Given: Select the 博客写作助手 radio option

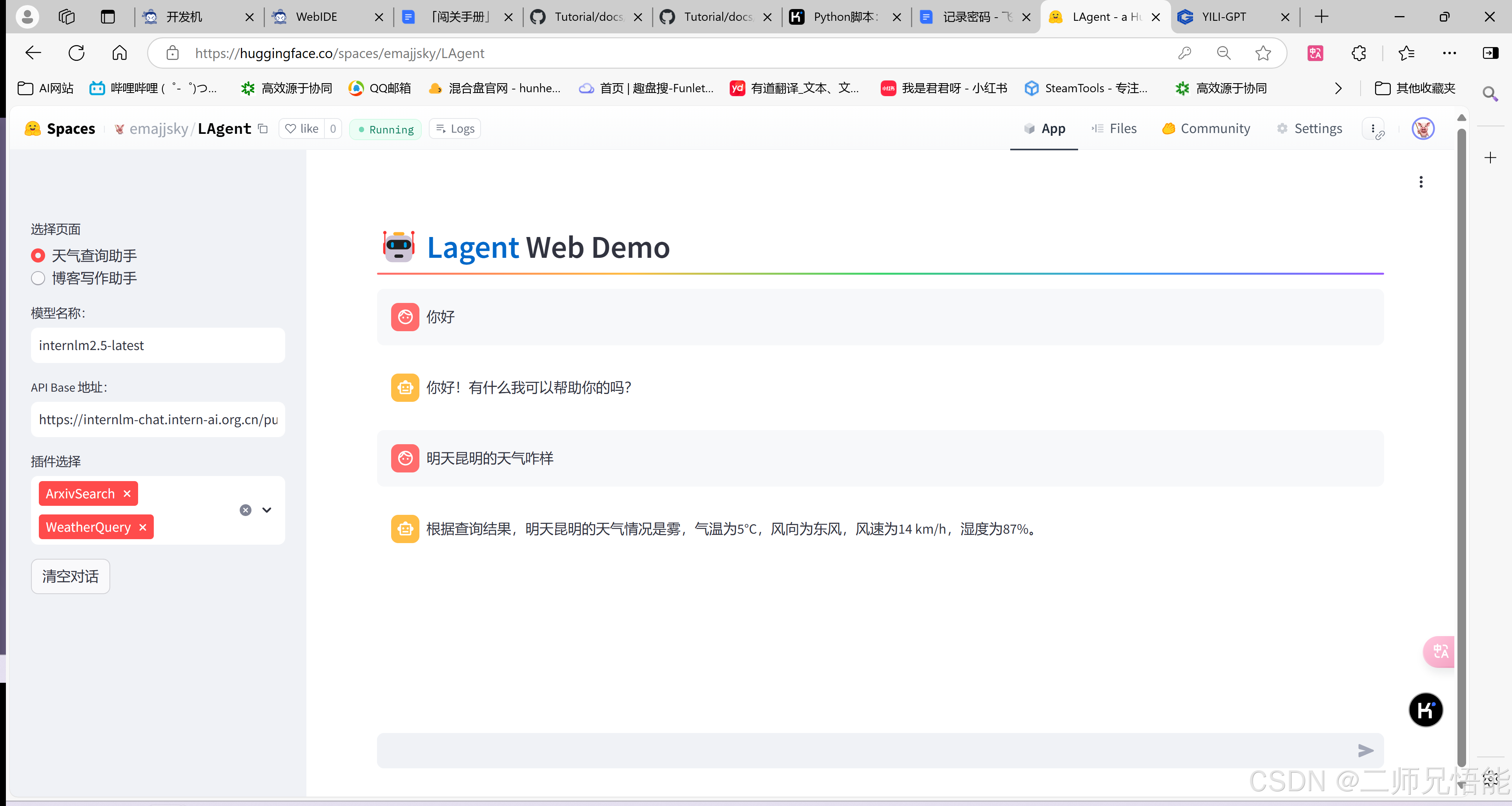Looking at the screenshot, I should (x=38, y=278).
